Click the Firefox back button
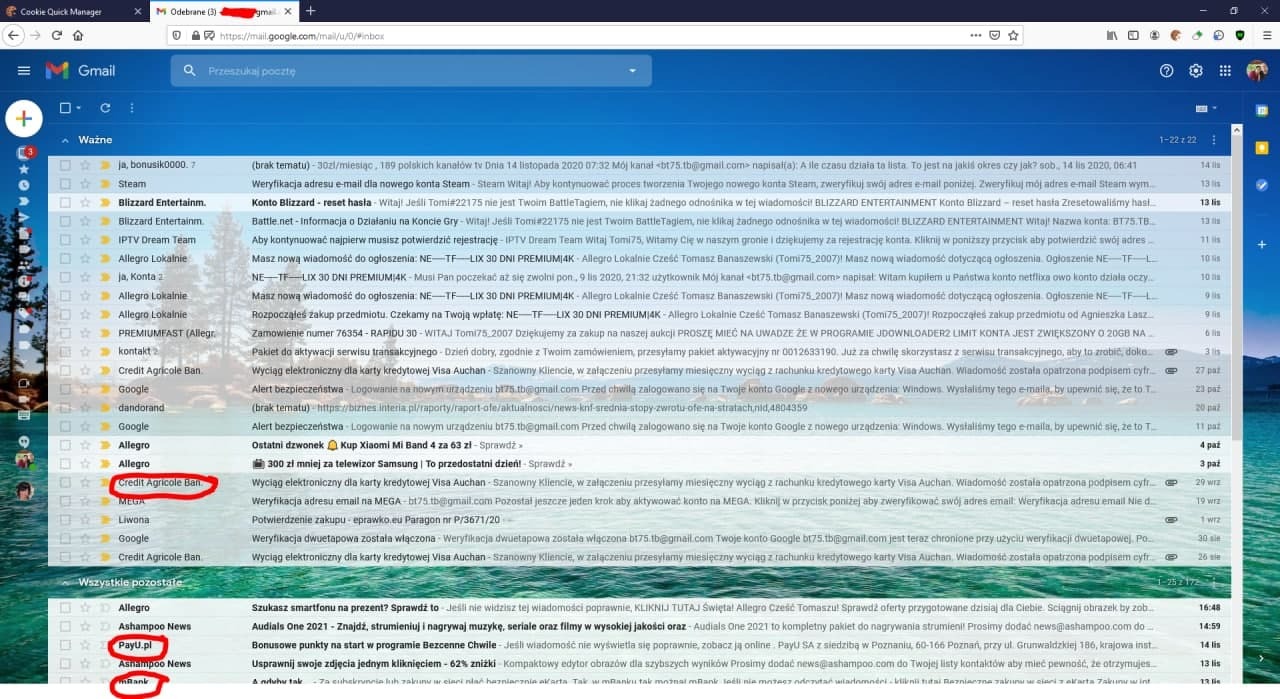This screenshot has height=699, width=1280. 13,35
